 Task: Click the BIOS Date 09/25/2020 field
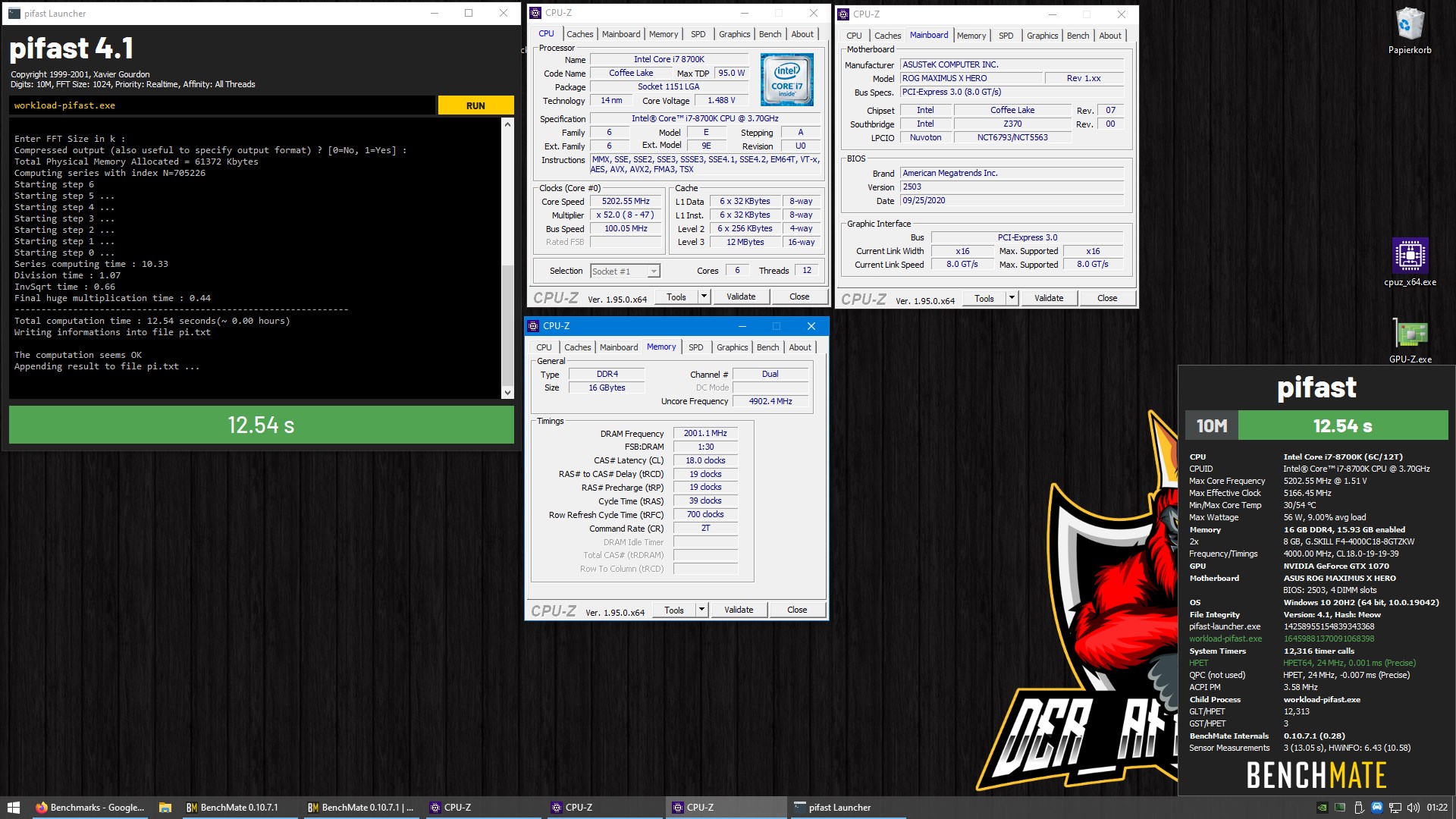click(1012, 200)
